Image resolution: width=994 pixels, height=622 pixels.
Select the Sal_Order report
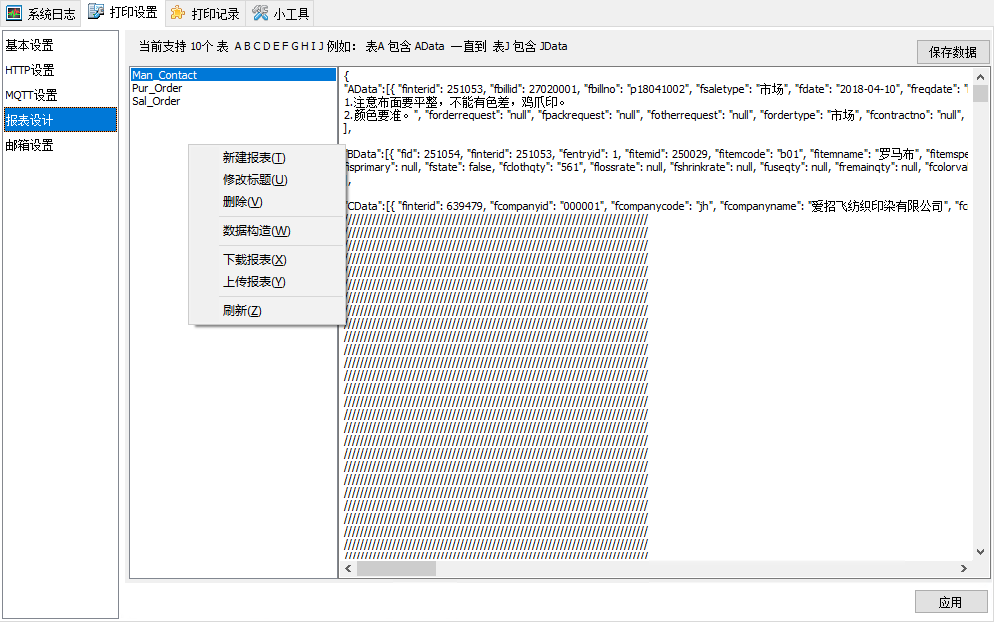point(233,101)
